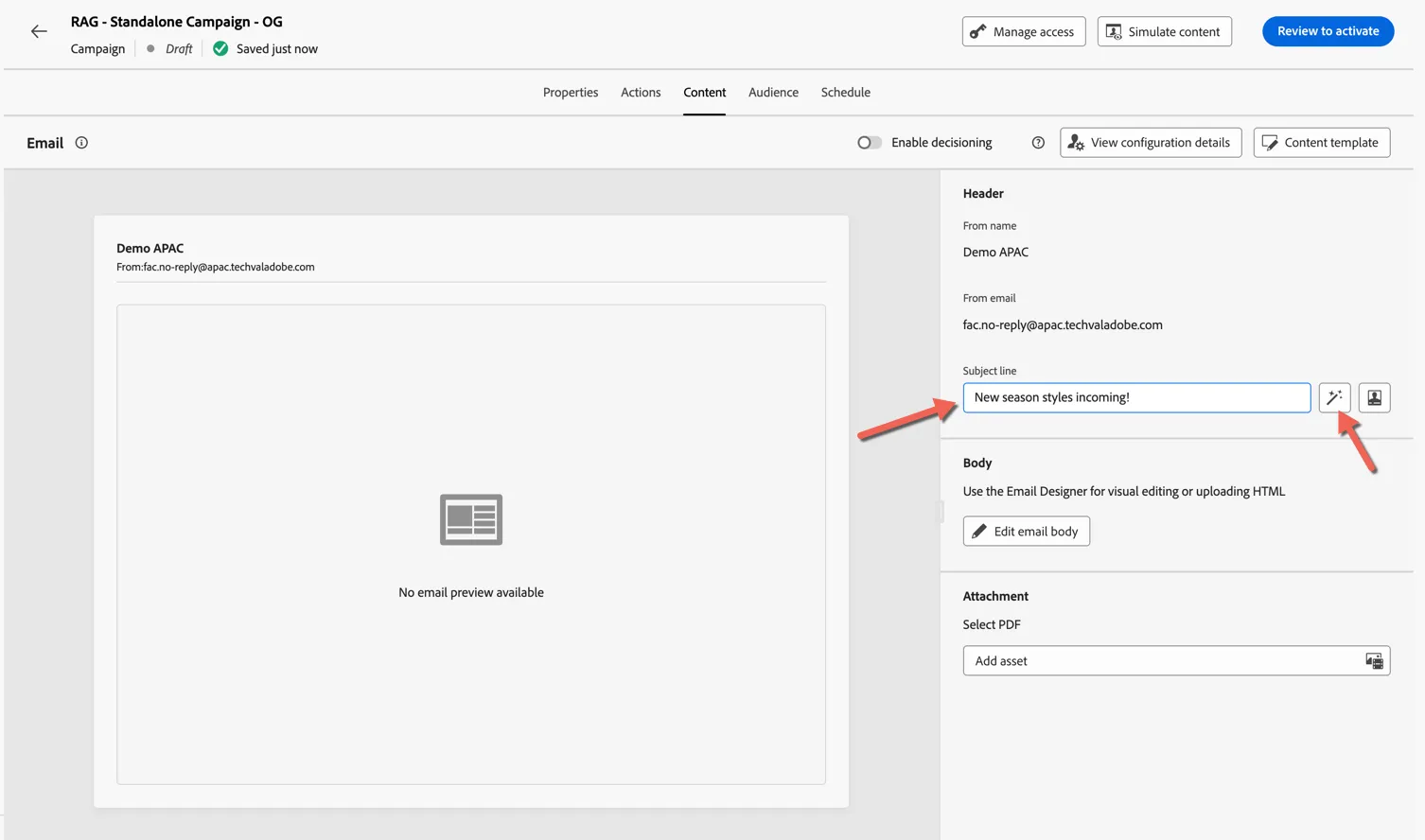Click the Content template button

tap(1322, 143)
